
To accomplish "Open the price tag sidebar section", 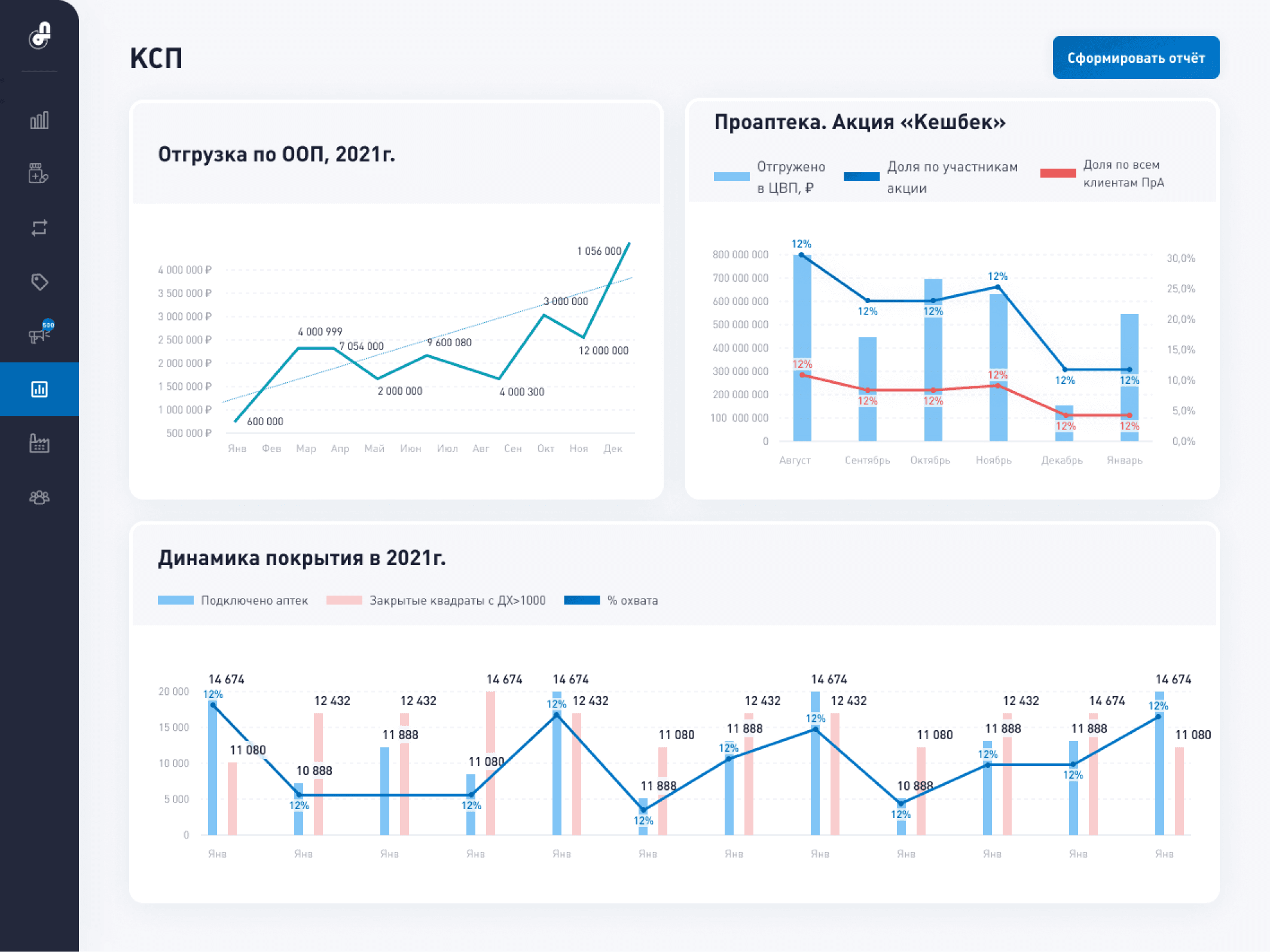I will coord(39,282).
